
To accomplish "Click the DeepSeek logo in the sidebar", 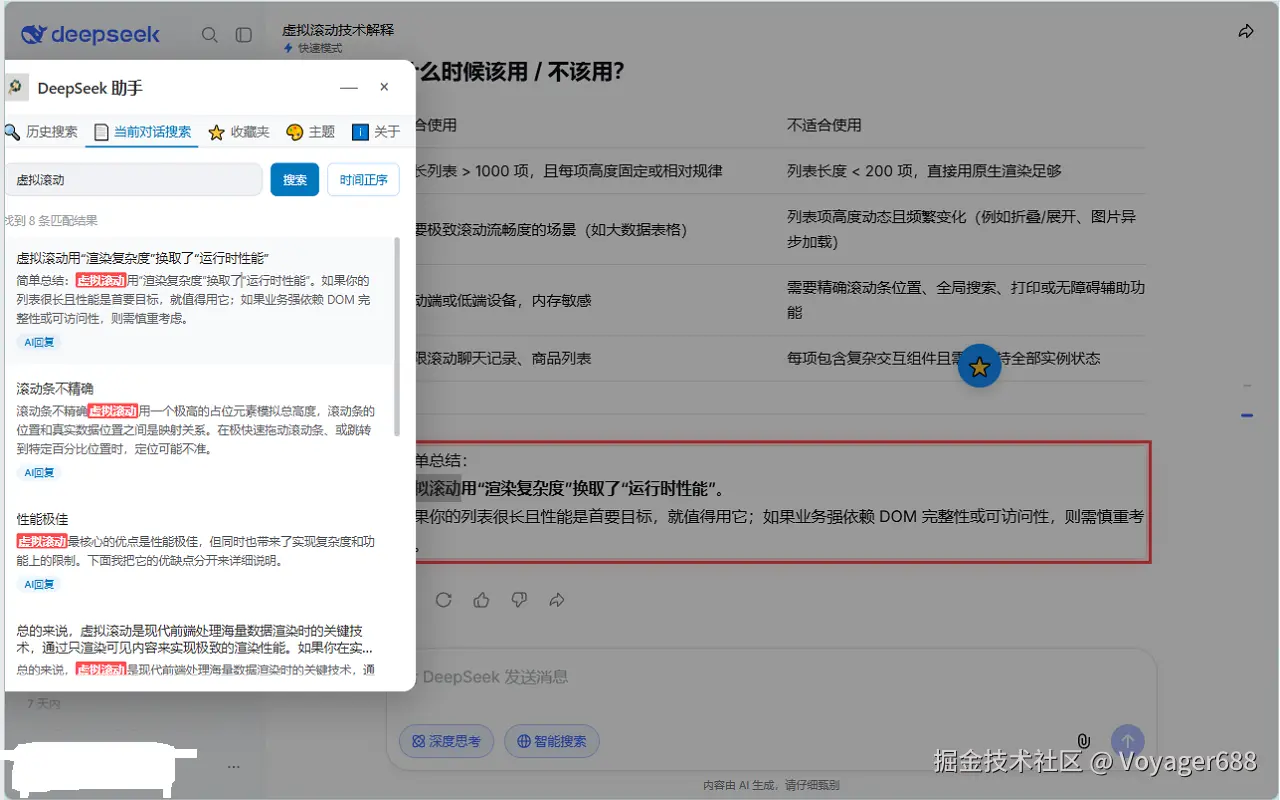I will 90,35.
